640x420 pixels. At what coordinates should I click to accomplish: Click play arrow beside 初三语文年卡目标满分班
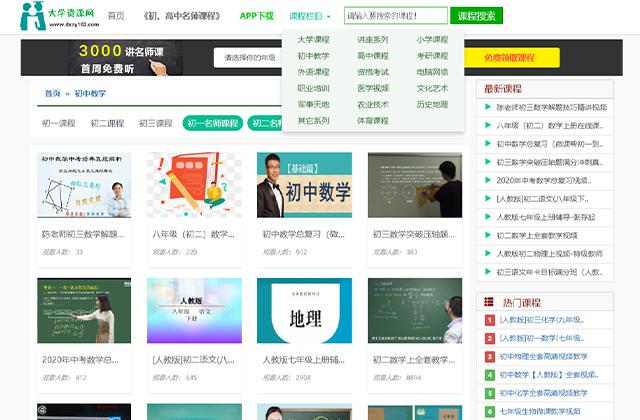click(x=487, y=271)
